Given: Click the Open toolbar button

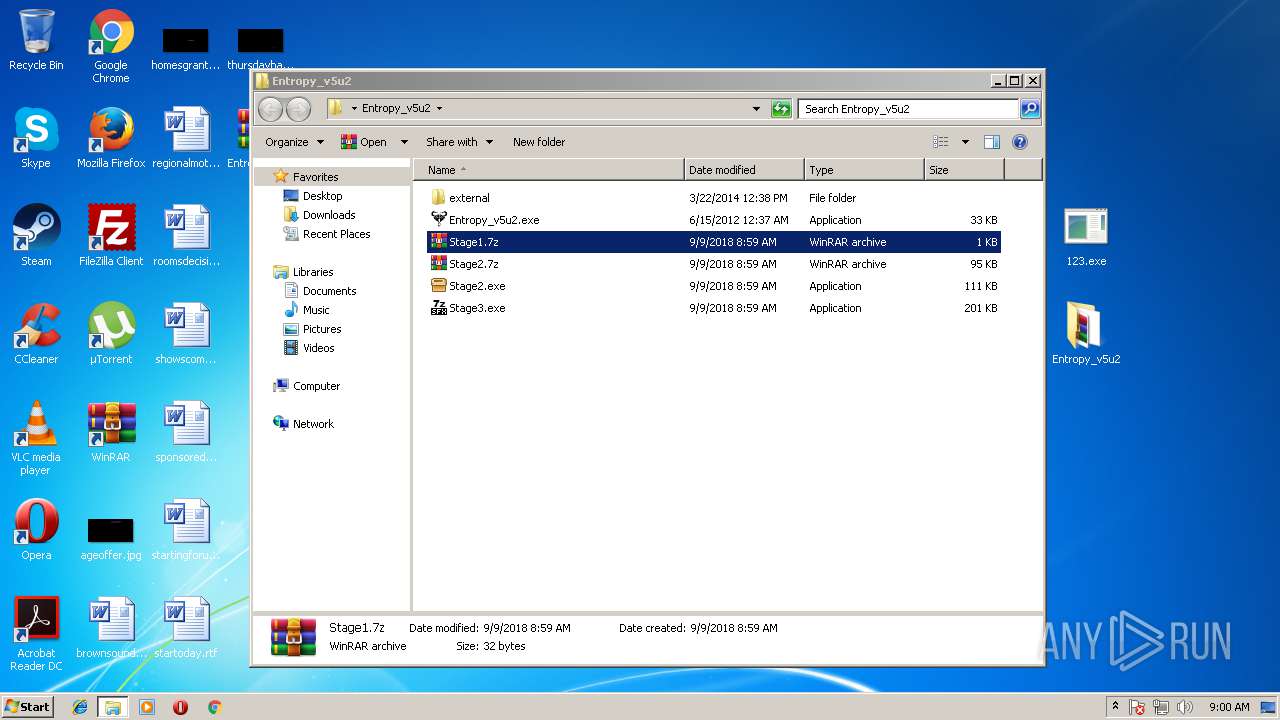Looking at the screenshot, I should coord(364,142).
